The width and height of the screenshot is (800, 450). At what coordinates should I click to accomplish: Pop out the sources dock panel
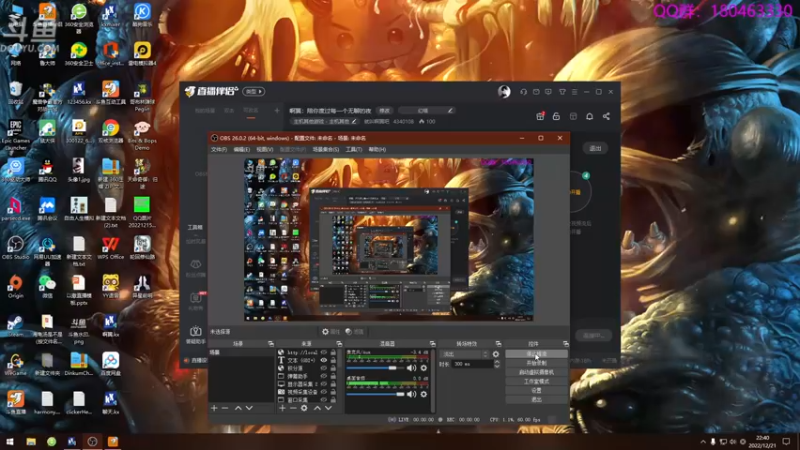(339, 344)
